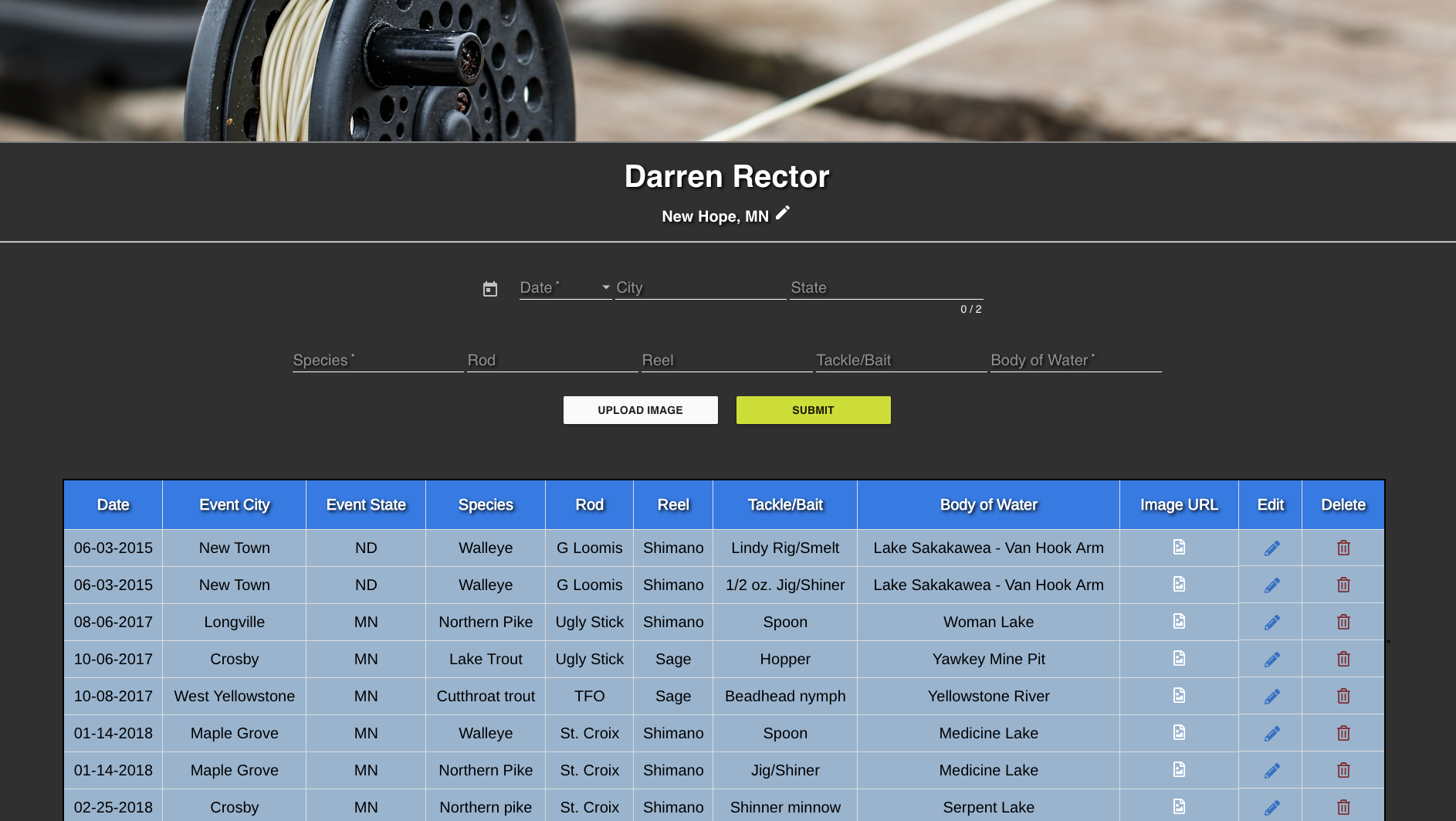The height and width of the screenshot is (821, 1456).
Task: Click the Upload Image button
Action: (x=641, y=410)
